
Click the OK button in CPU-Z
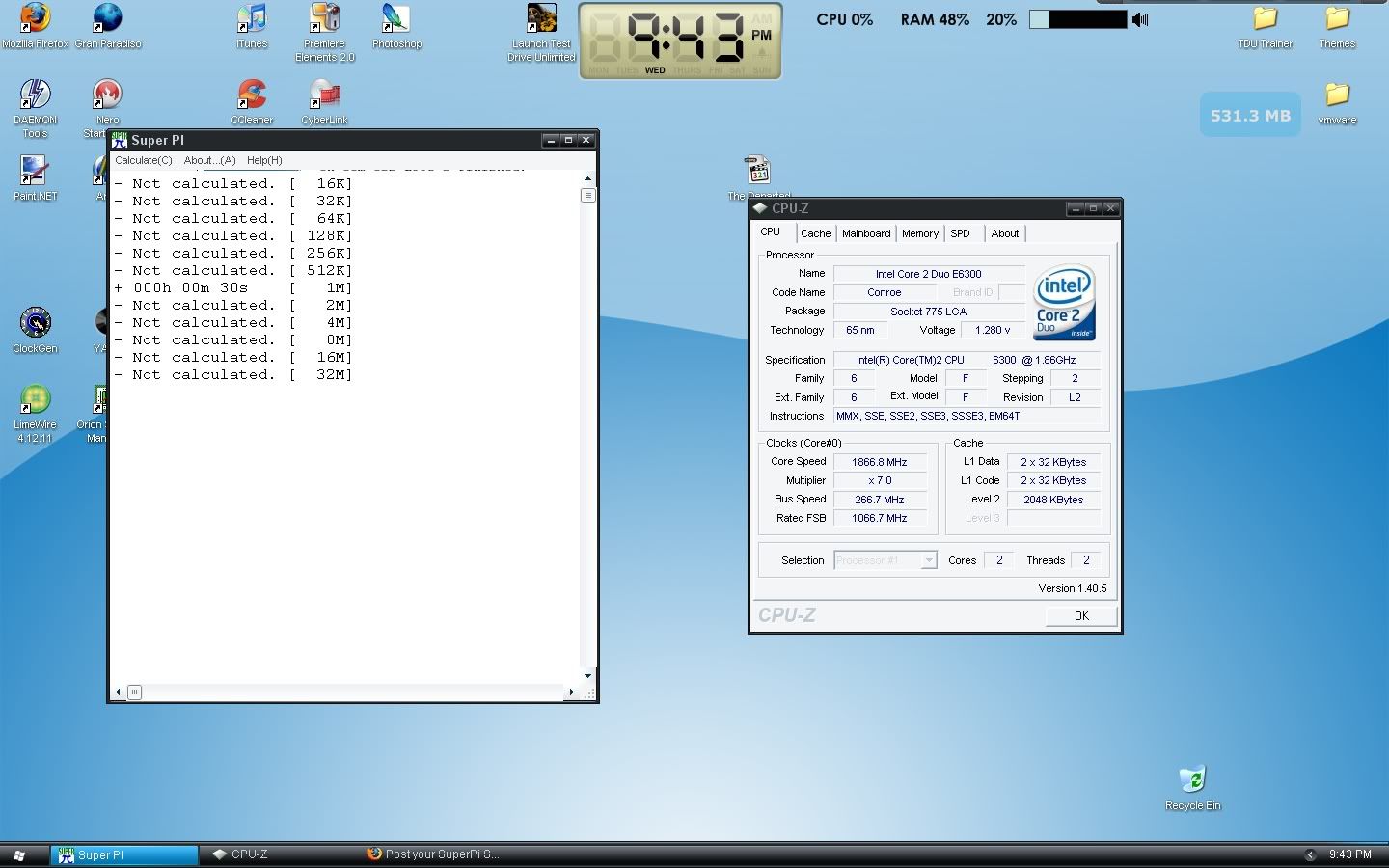pos(1081,615)
